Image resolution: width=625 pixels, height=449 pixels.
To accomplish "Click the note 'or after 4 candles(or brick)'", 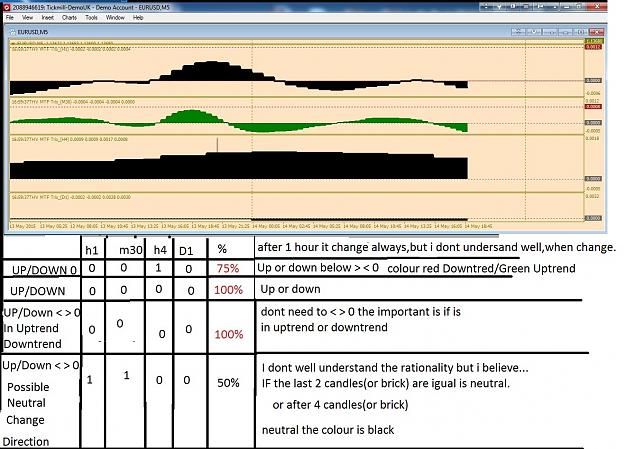I will pos(340,405).
